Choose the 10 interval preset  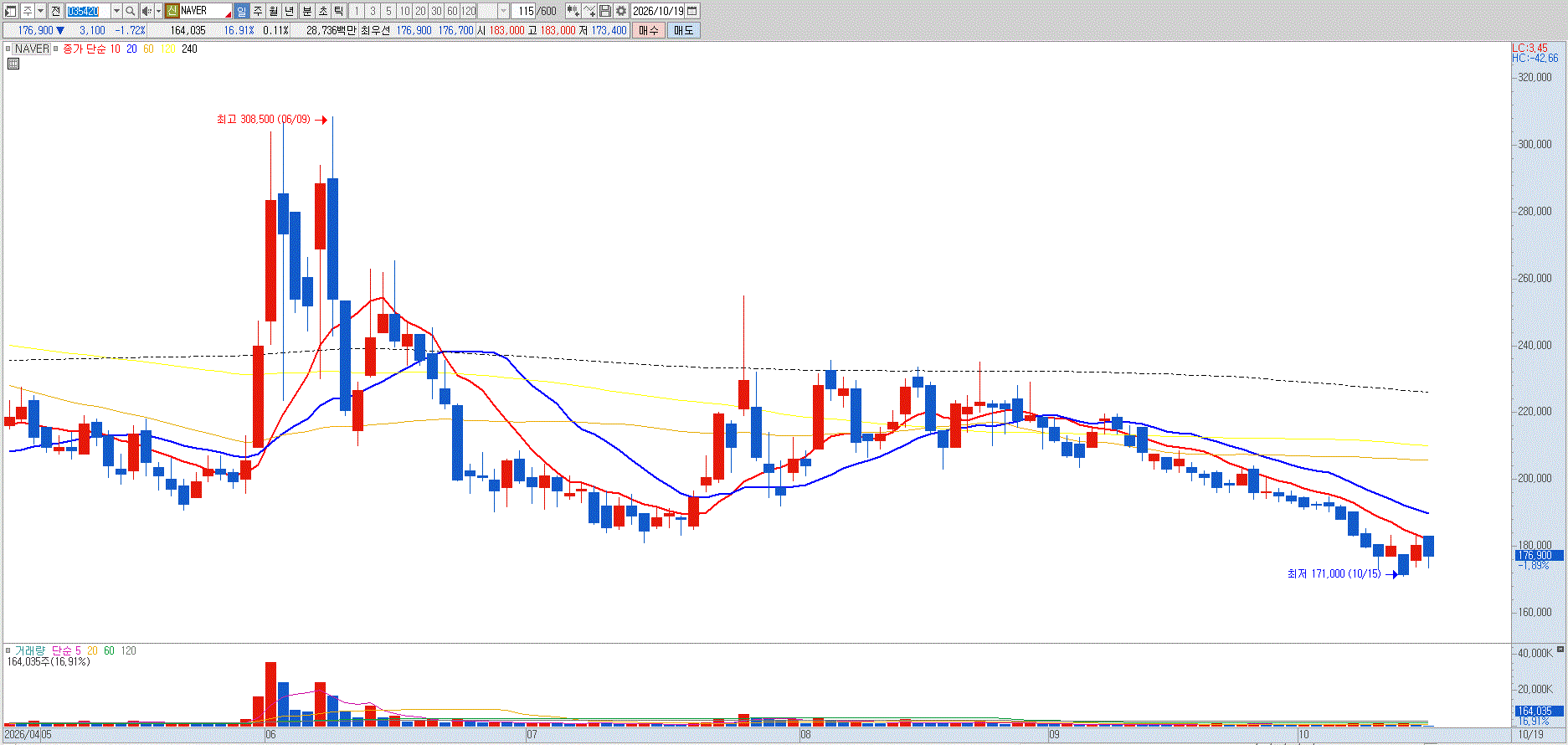404,11
